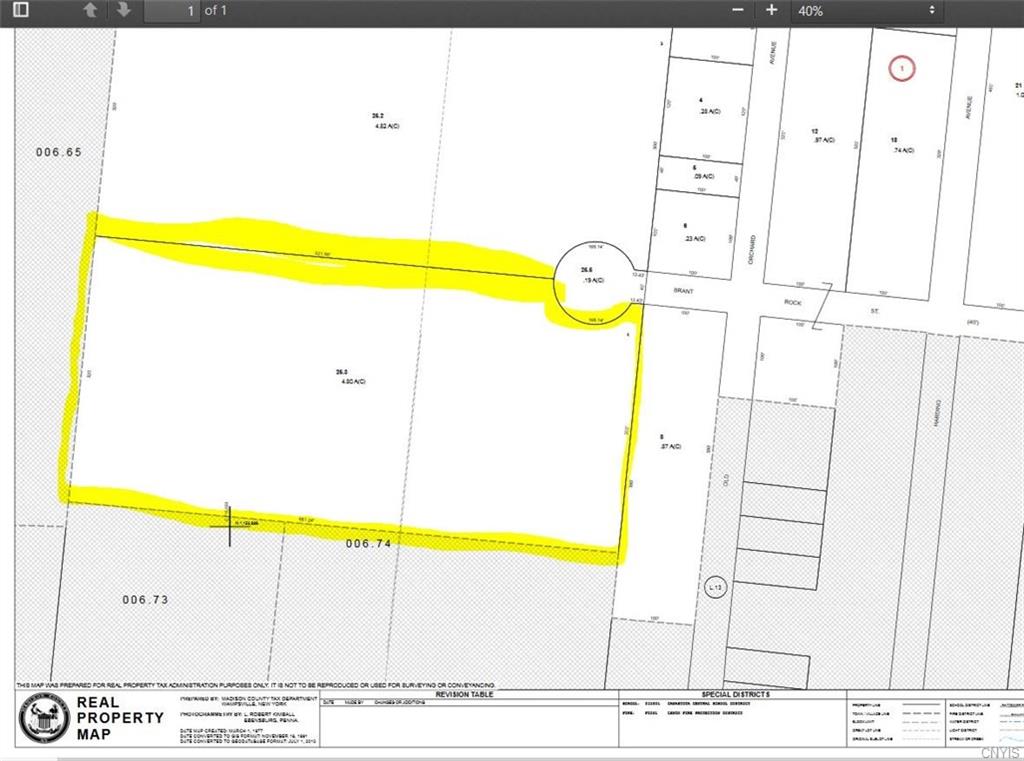Click the BRANT street label

(683, 291)
